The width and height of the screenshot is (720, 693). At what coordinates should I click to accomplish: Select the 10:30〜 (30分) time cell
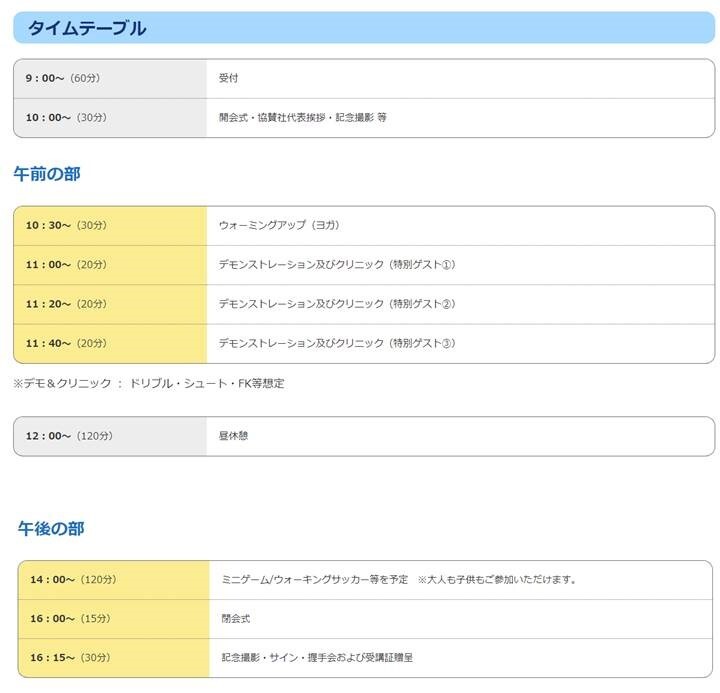(66, 225)
